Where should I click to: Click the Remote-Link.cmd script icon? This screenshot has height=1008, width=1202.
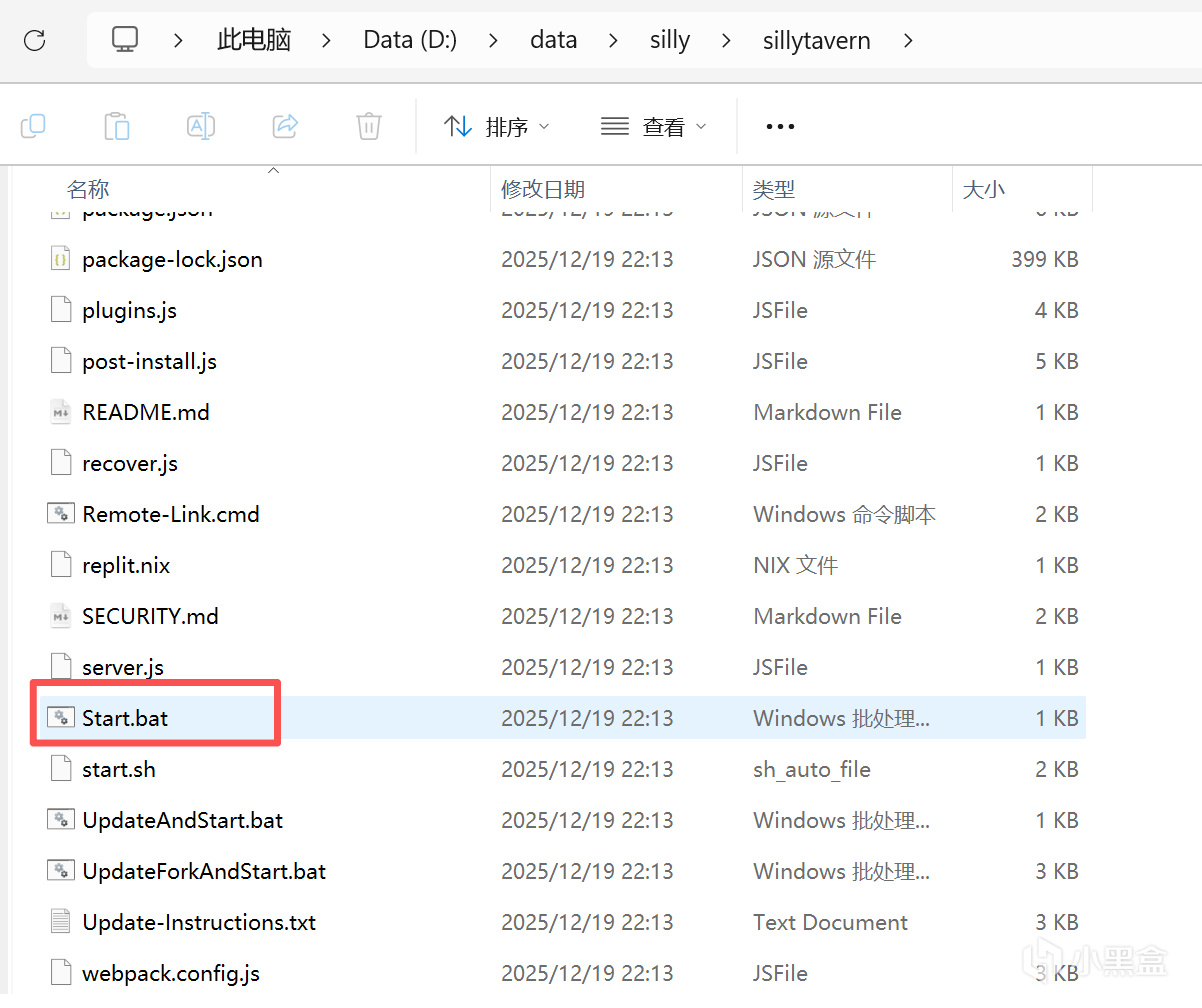[61, 514]
